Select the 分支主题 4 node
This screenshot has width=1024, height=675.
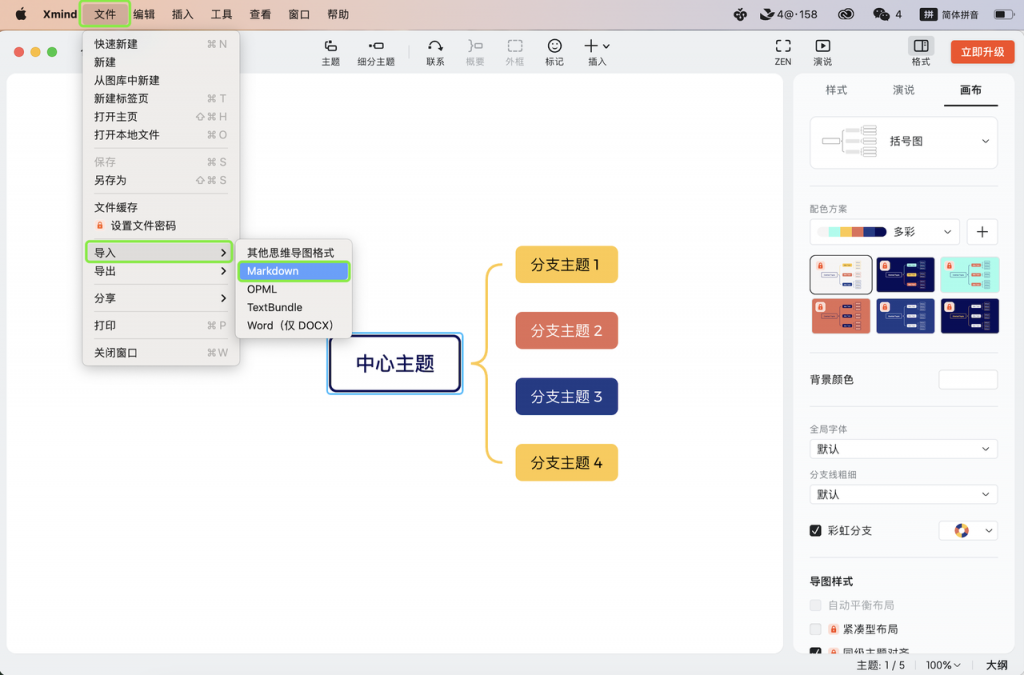(566, 462)
